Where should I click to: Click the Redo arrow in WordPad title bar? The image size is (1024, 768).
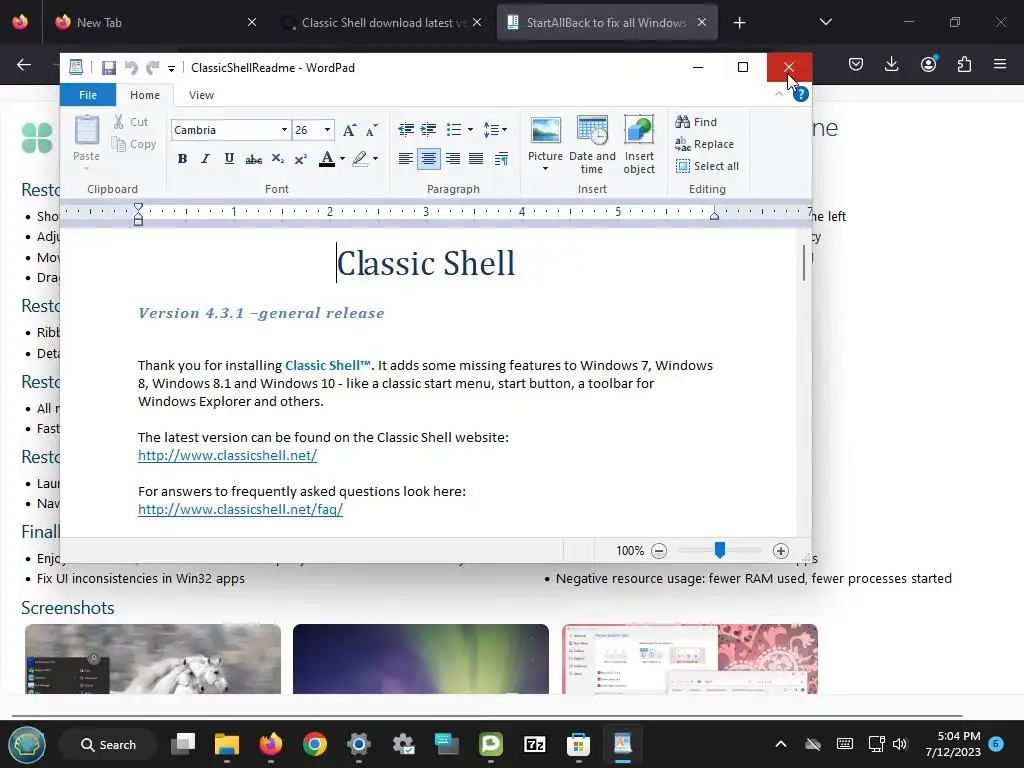[x=152, y=67]
